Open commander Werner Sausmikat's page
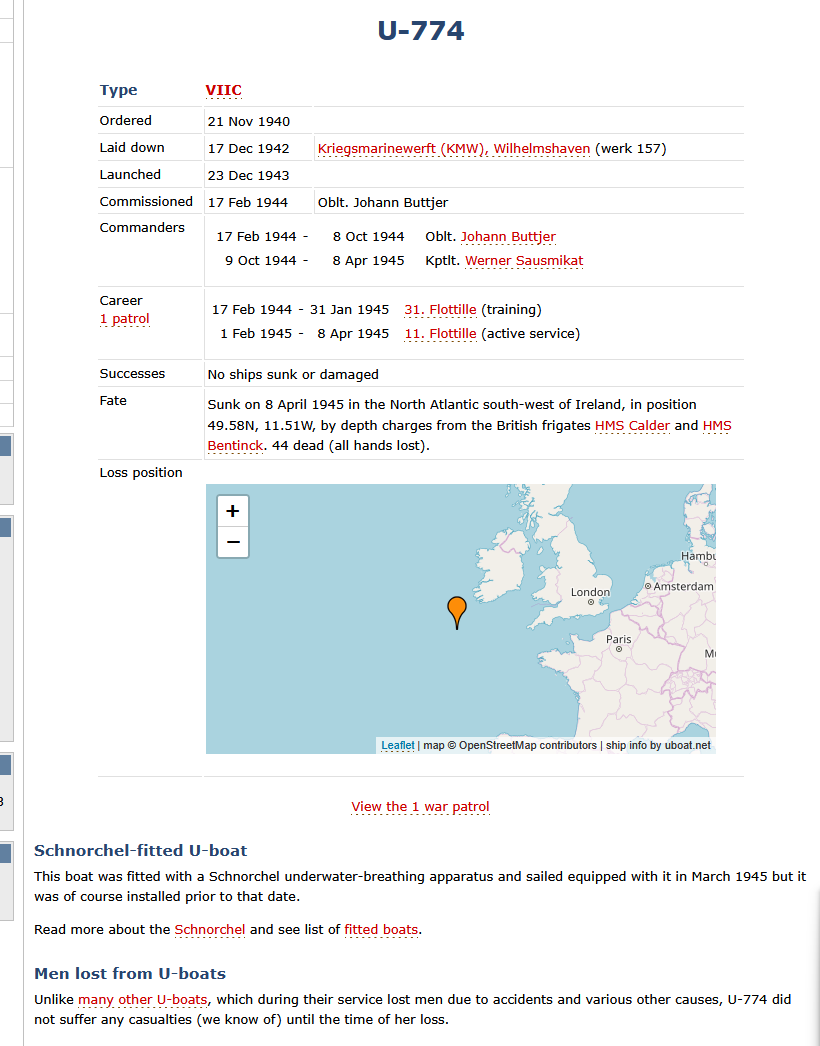 pos(524,261)
